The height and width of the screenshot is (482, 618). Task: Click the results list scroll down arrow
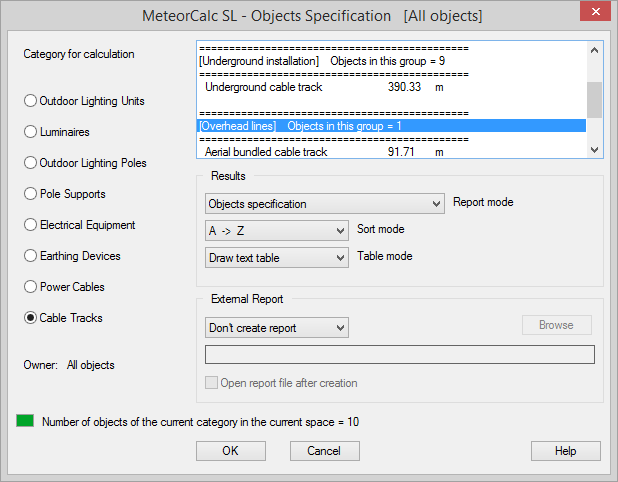coord(595,150)
